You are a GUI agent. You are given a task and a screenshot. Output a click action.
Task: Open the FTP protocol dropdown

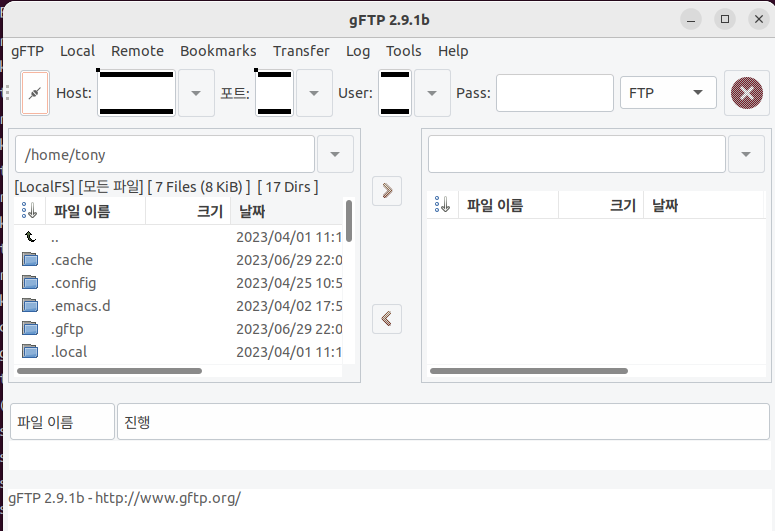(x=668, y=93)
